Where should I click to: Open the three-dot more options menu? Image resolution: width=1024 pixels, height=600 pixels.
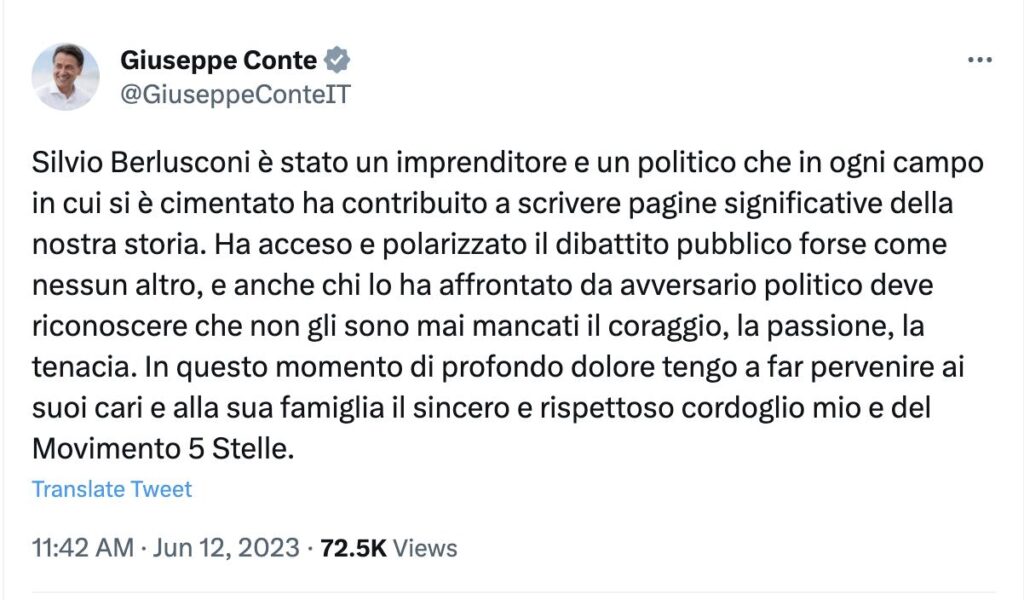point(979,60)
